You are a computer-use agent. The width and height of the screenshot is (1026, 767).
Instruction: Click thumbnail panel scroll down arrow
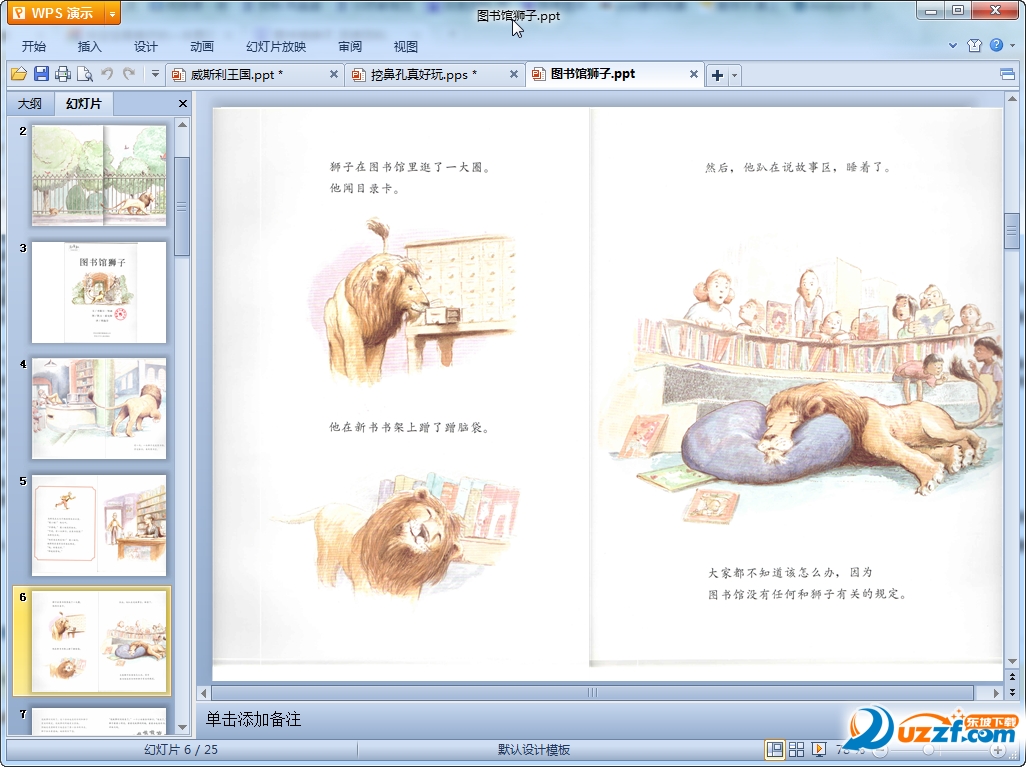[x=183, y=727]
